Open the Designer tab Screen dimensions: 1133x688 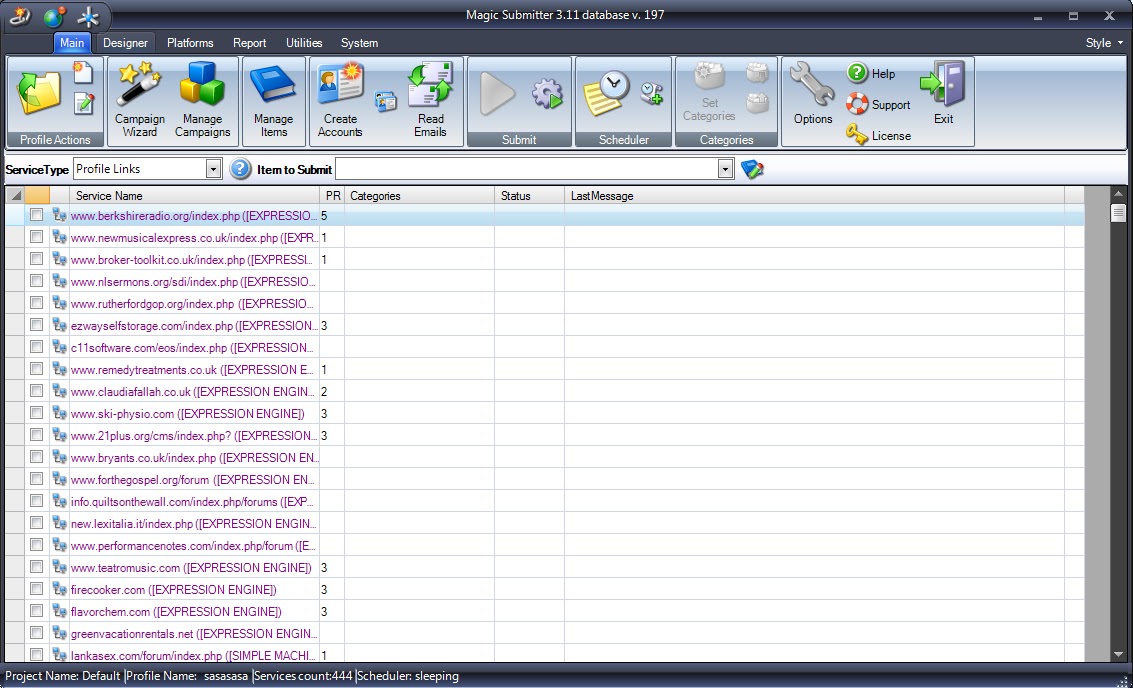[x=125, y=43]
